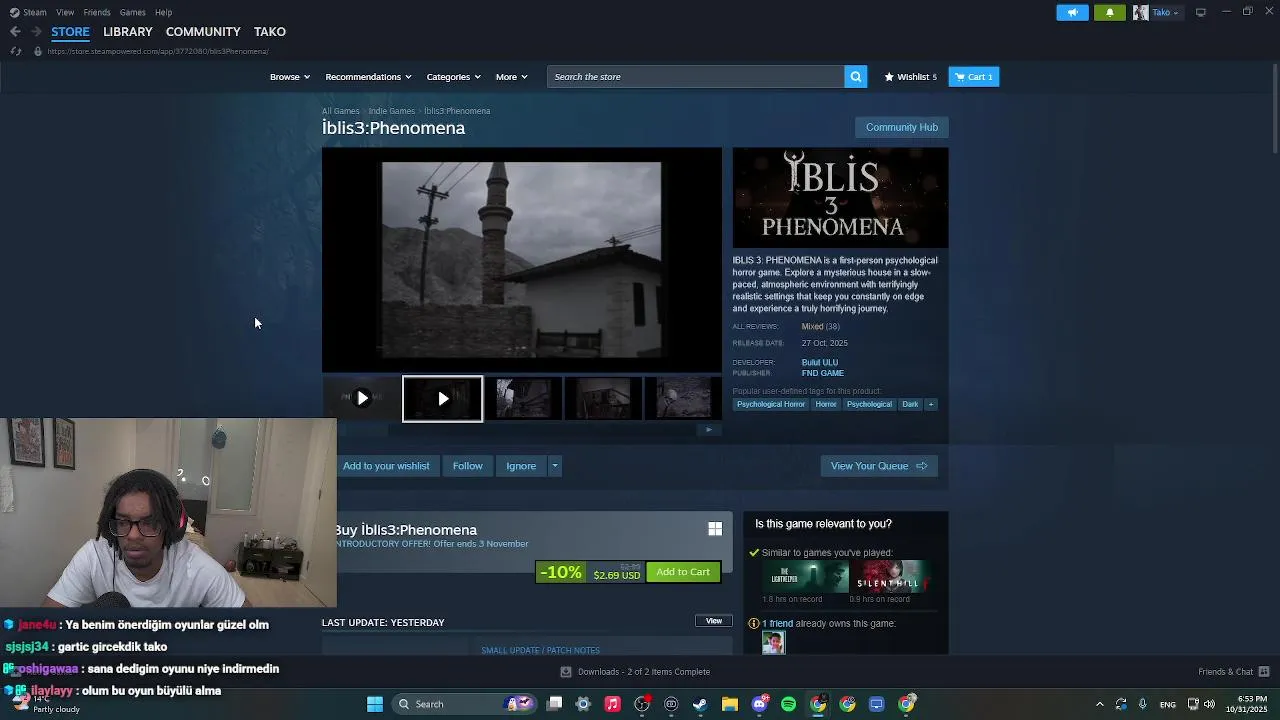Open the Music app in the taskbar

pos(612,704)
